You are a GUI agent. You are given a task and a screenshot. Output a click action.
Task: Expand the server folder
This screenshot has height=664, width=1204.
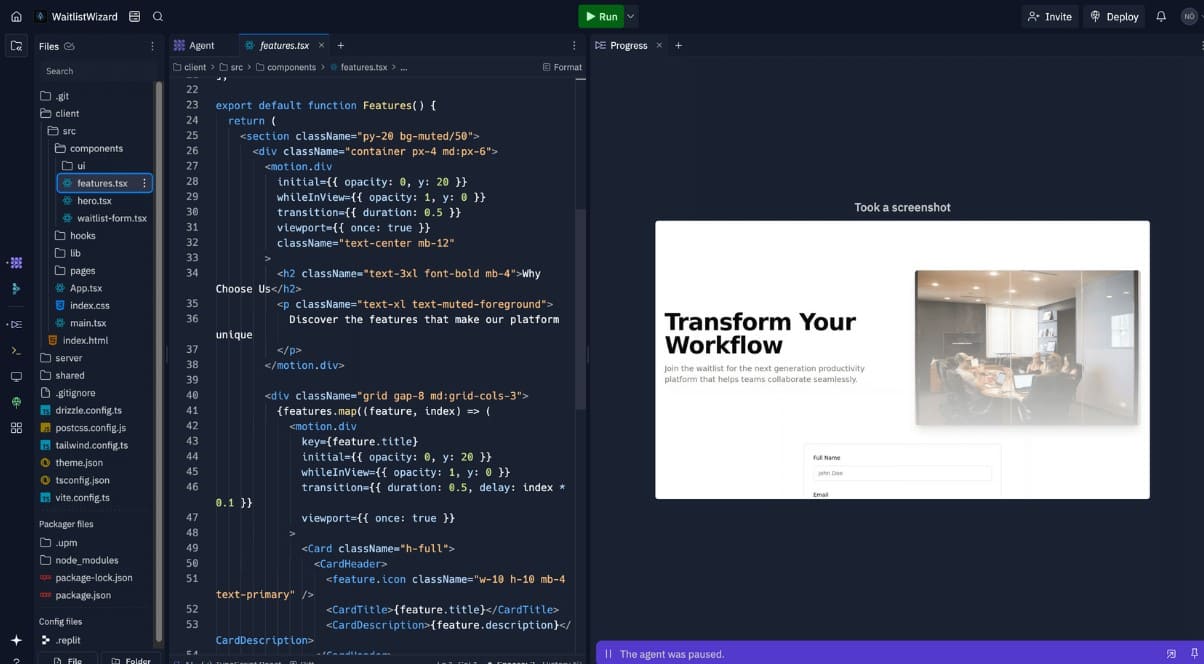coord(69,358)
